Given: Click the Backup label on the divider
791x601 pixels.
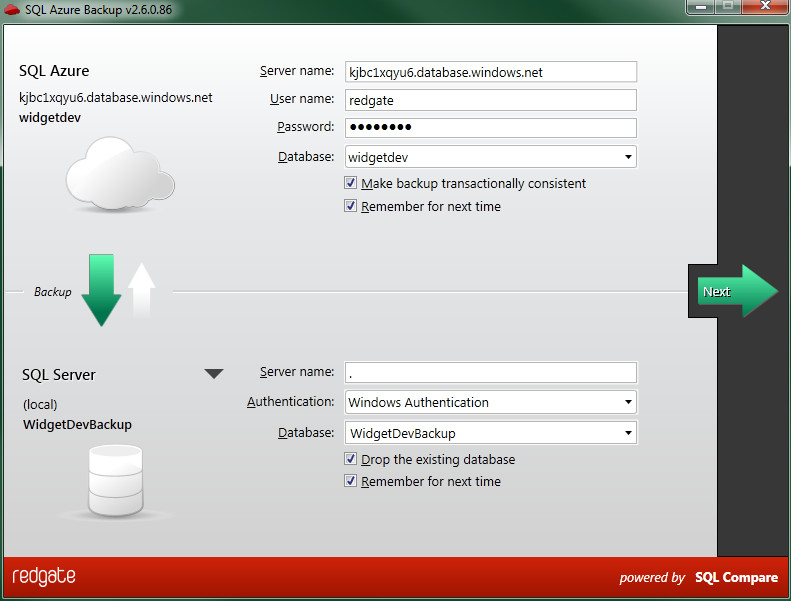Looking at the screenshot, I should pos(52,292).
